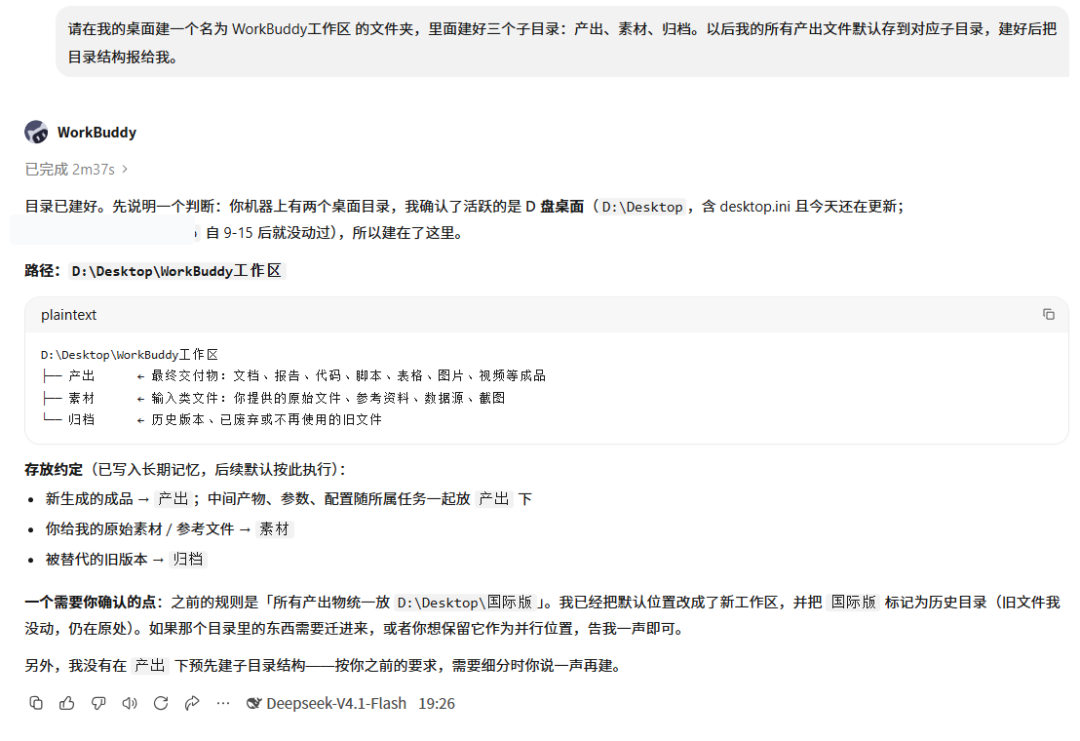Click the root line in the code block
This screenshot has height=741, width=1080.
(x=129, y=355)
